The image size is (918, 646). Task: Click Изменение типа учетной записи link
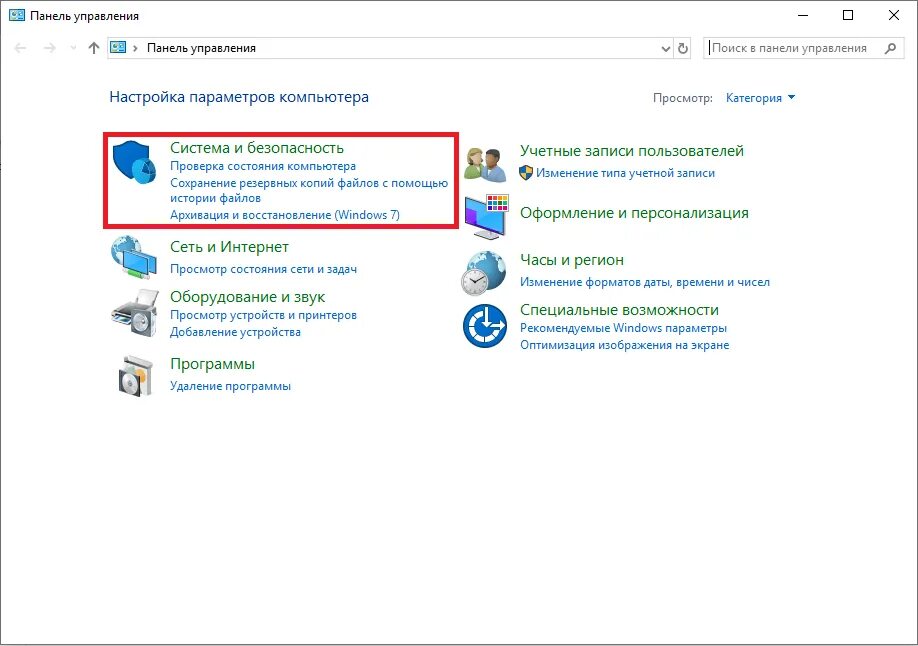point(625,173)
